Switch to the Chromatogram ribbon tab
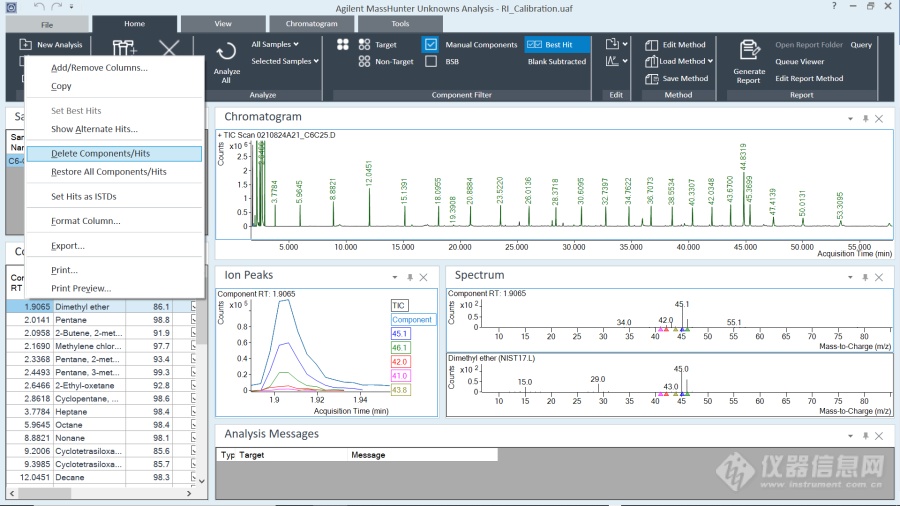This screenshot has height=506, width=900. (311, 24)
